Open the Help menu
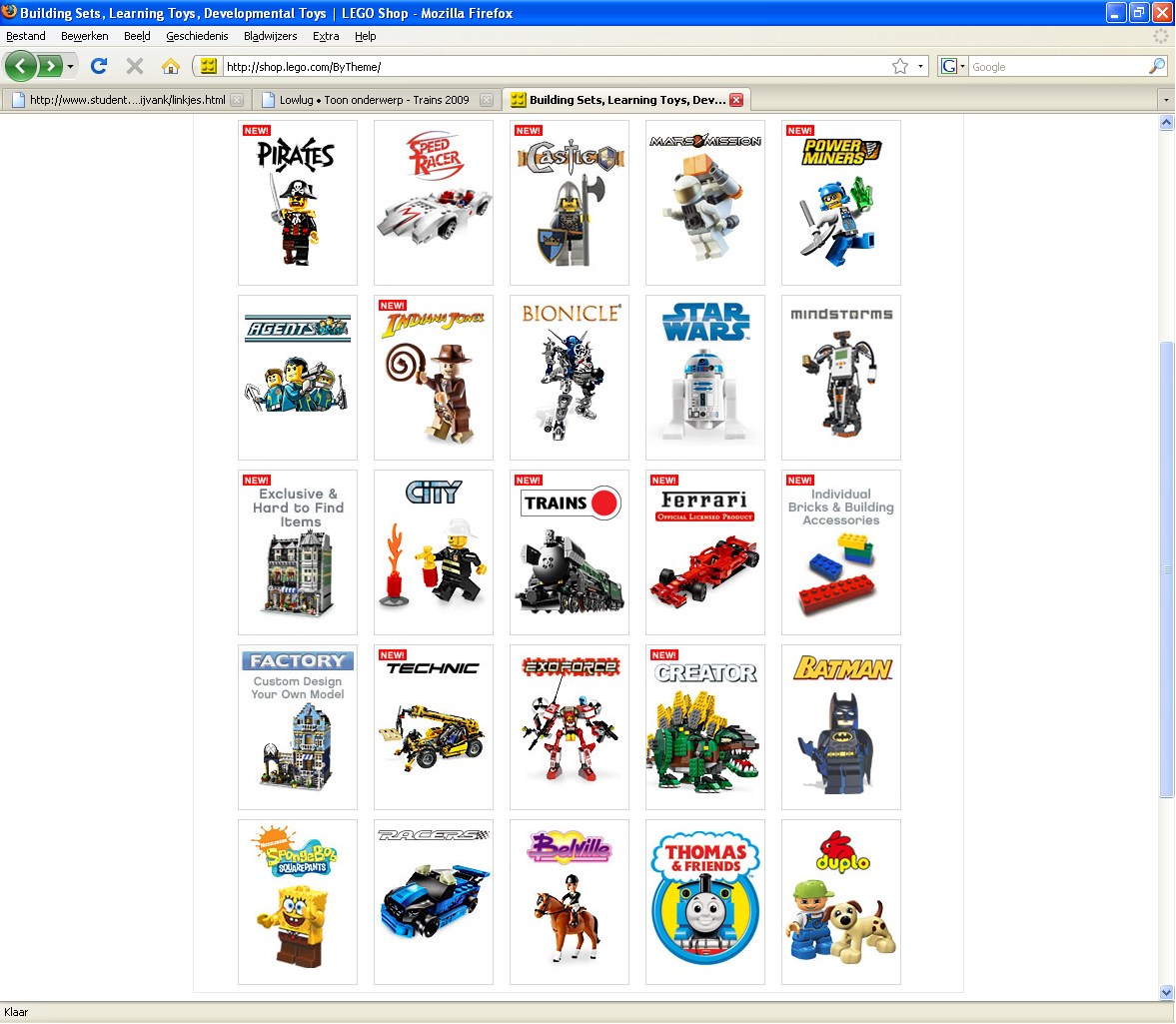 pos(366,36)
